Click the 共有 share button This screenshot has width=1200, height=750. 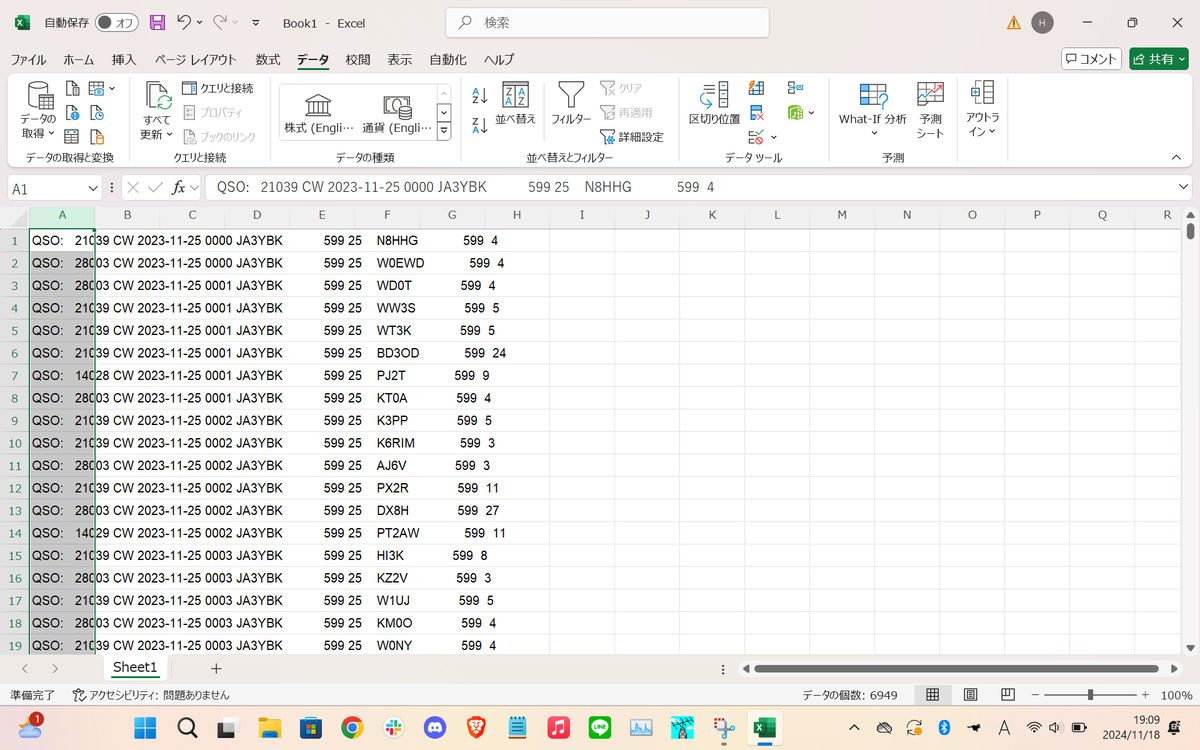pyautogui.click(x=1159, y=59)
